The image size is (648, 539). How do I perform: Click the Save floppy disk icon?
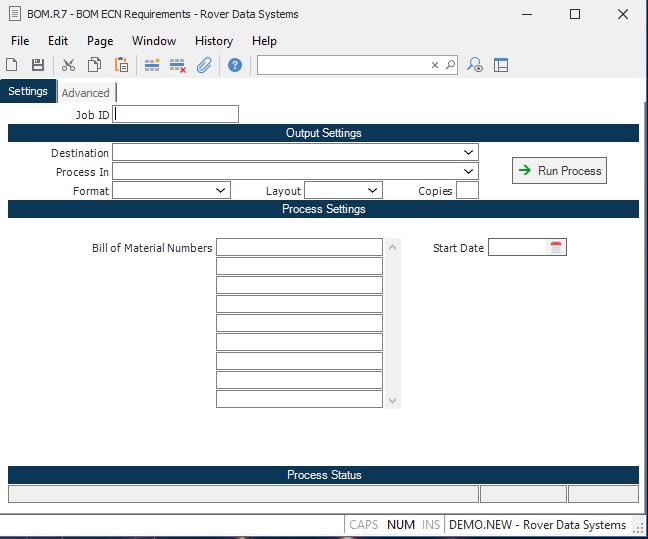(38, 65)
